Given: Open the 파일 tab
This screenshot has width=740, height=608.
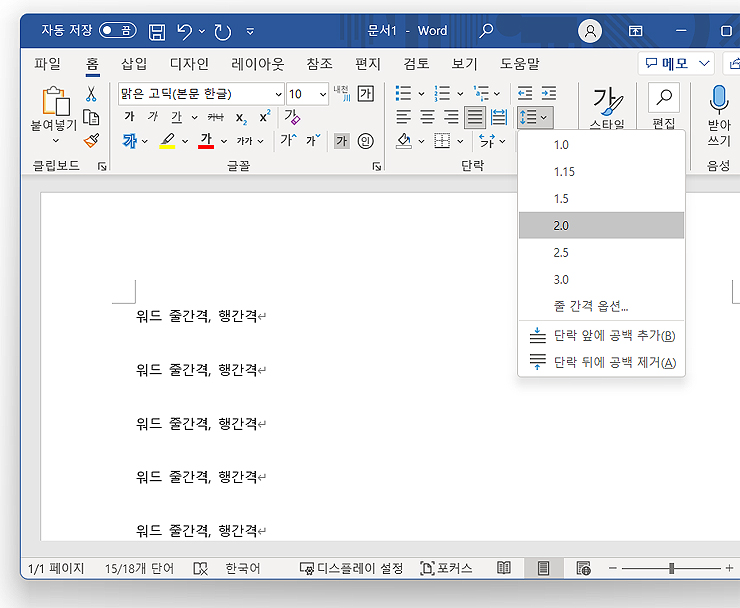Looking at the screenshot, I should [47, 64].
